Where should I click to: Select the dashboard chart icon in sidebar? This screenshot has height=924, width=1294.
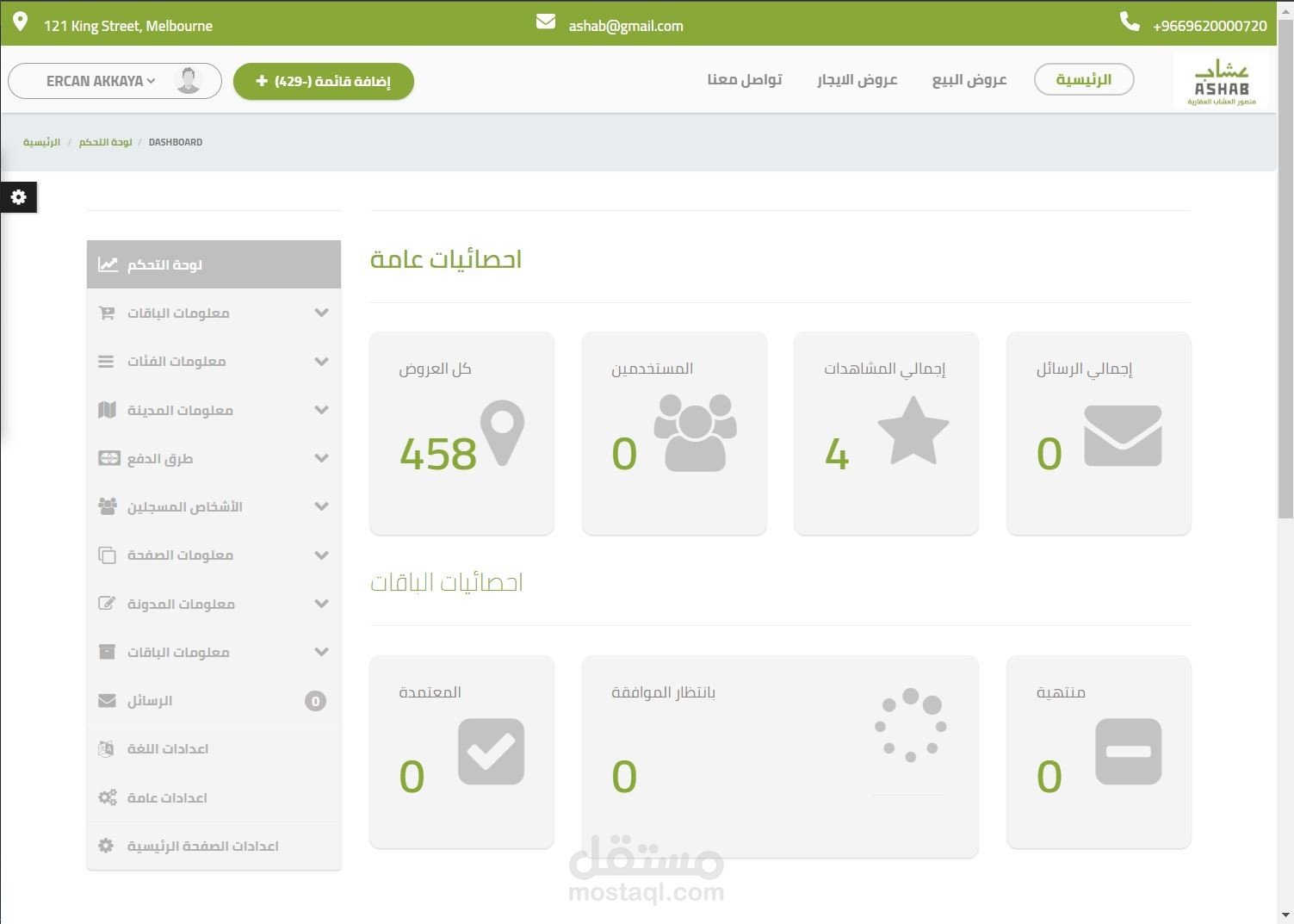(x=108, y=264)
